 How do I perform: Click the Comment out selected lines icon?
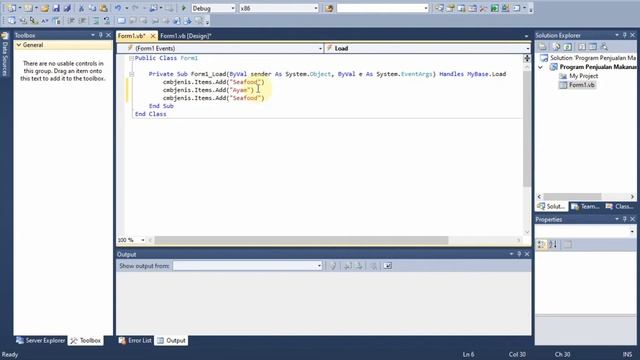pyautogui.click(x=96, y=20)
